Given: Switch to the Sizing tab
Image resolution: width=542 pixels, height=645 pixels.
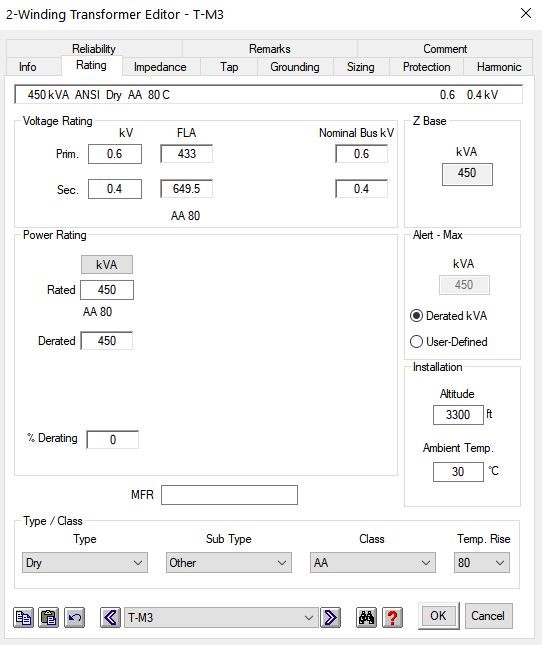Looking at the screenshot, I should point(361,67).
